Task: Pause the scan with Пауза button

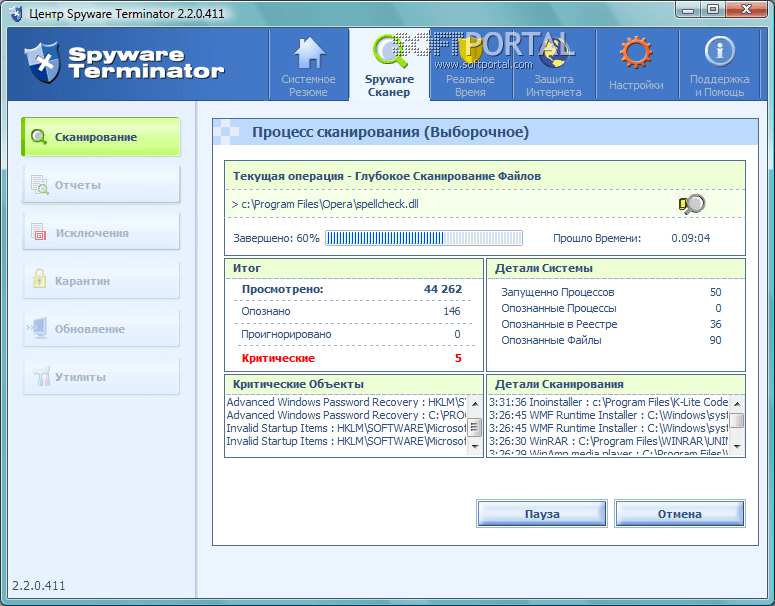Action: pos(542,514)
